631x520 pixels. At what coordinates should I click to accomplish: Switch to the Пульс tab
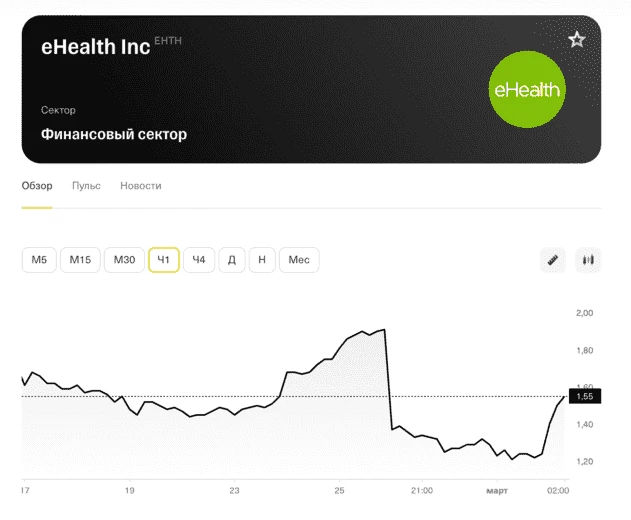pos(86,186)
